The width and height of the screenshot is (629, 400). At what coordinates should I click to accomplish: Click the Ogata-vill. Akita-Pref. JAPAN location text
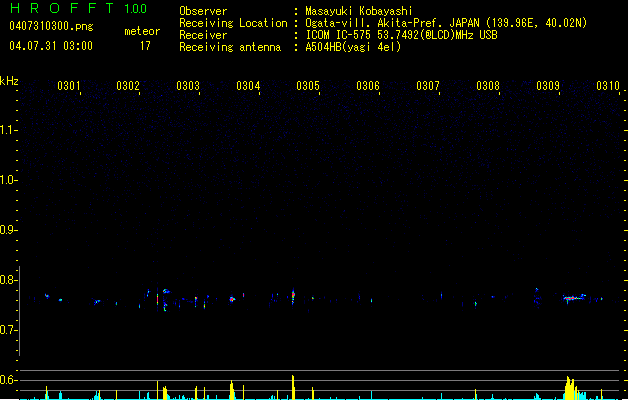coord(446,23)
